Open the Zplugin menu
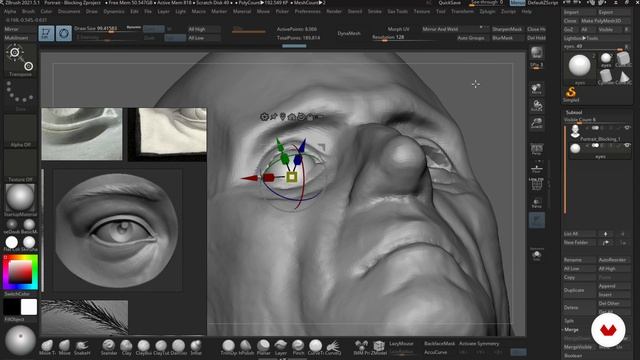 point(487,12)
